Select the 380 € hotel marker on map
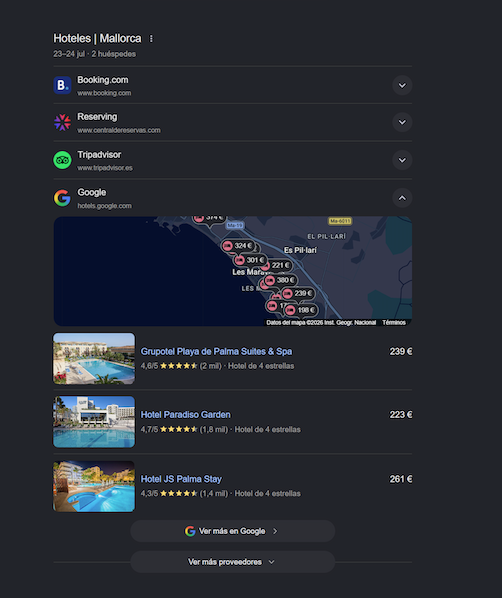502x598 pixels. (281, 280)
